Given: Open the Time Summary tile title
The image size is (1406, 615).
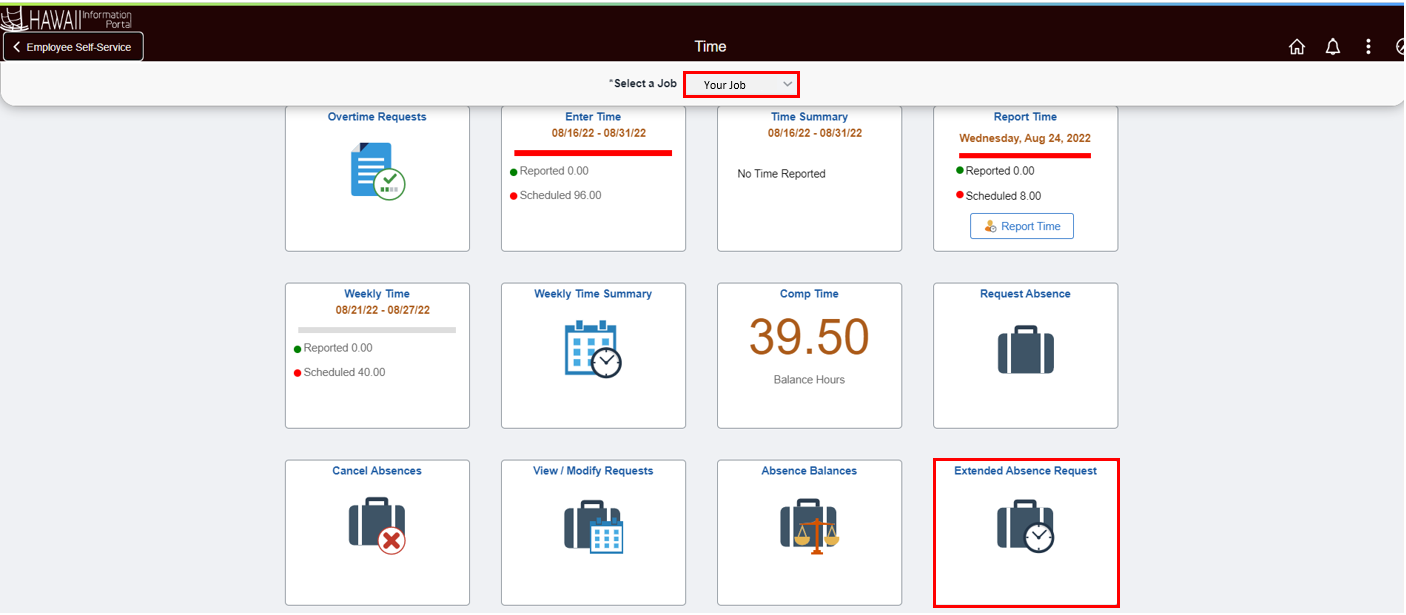Looking at the screenshot, I should (809, 117).
